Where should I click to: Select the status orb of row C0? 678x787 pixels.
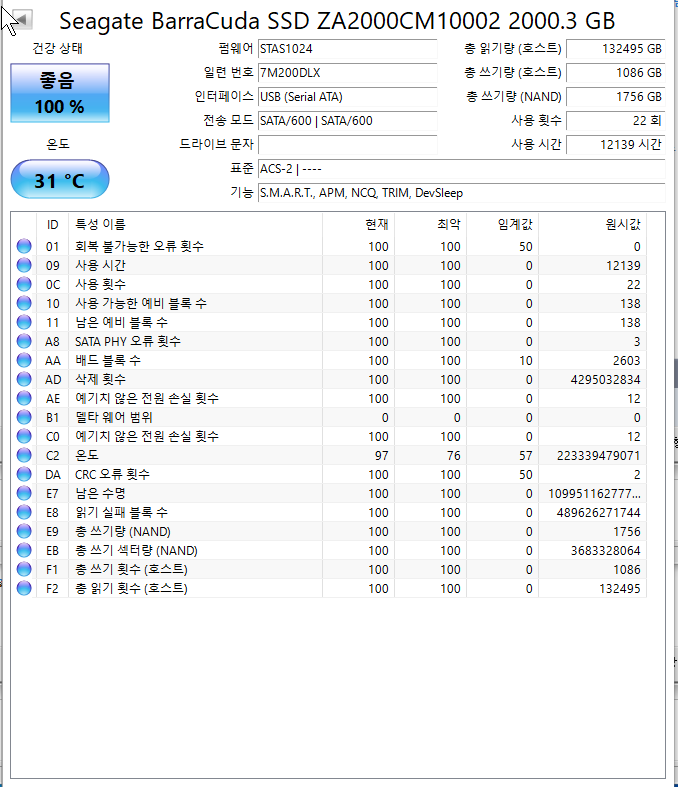pyautogui.click(x=24, y=436)
